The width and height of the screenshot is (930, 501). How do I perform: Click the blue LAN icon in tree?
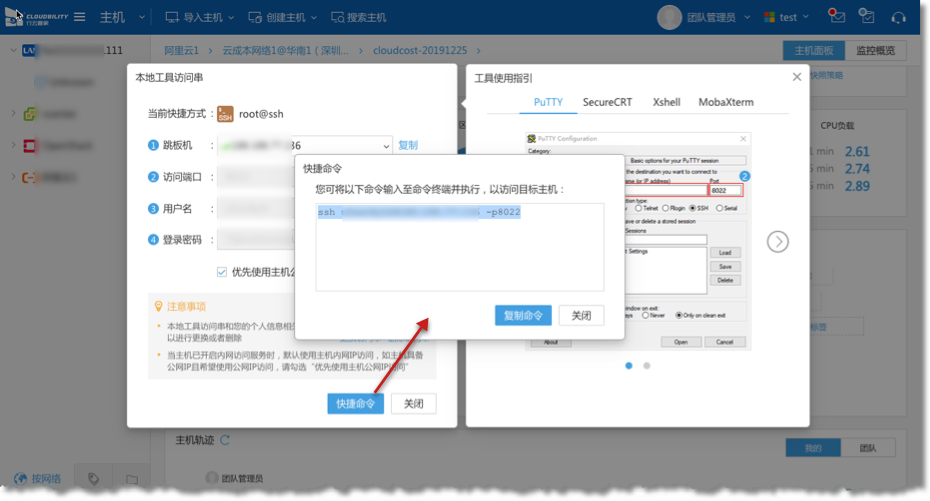click(28, 50)
